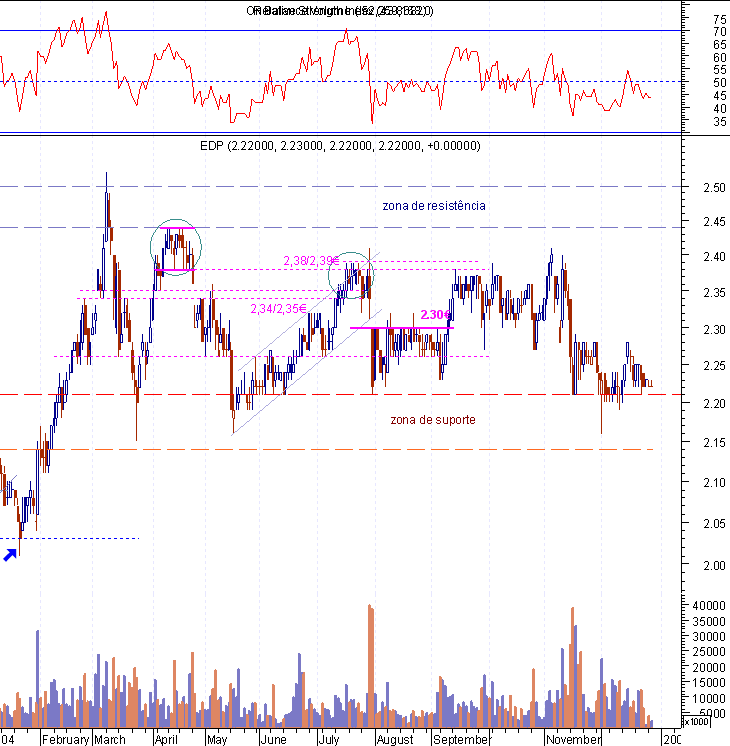
Task: Click the 45 value on RSI axis
Action: [719, 96]
